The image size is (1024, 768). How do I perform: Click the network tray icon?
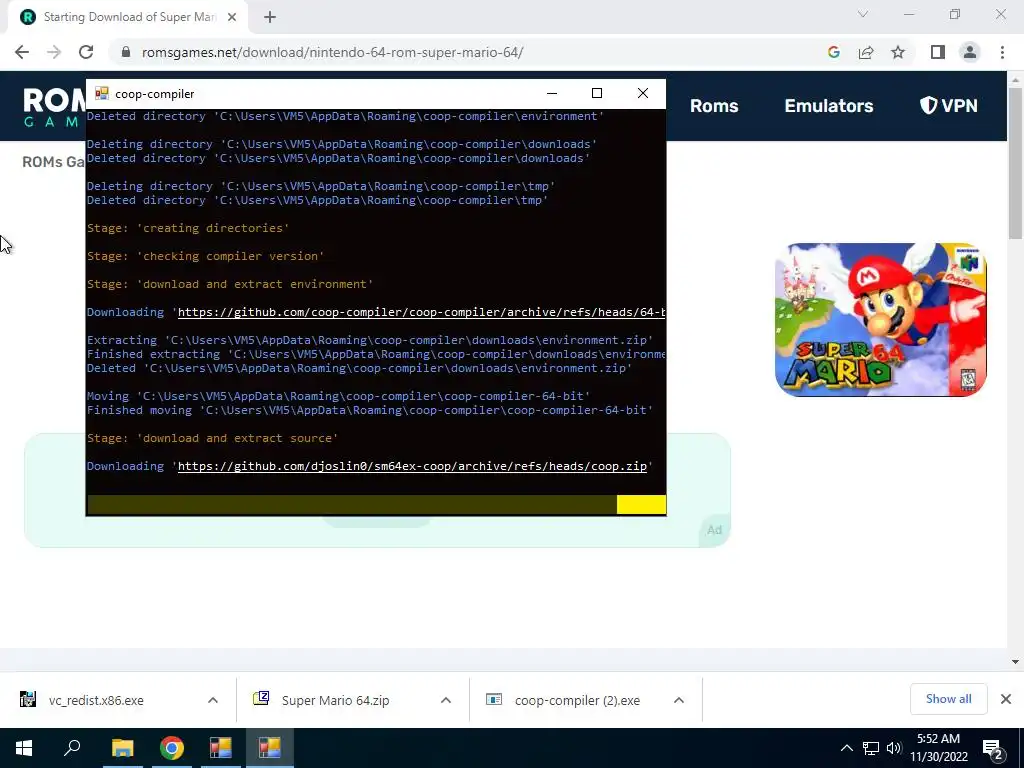click(x=871, y=748)
